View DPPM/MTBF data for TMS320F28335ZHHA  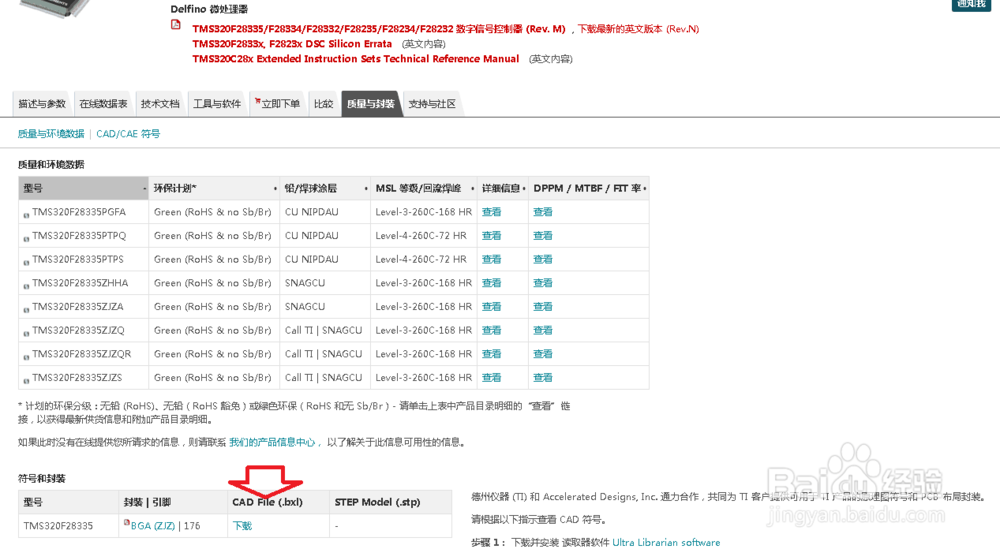543,282
